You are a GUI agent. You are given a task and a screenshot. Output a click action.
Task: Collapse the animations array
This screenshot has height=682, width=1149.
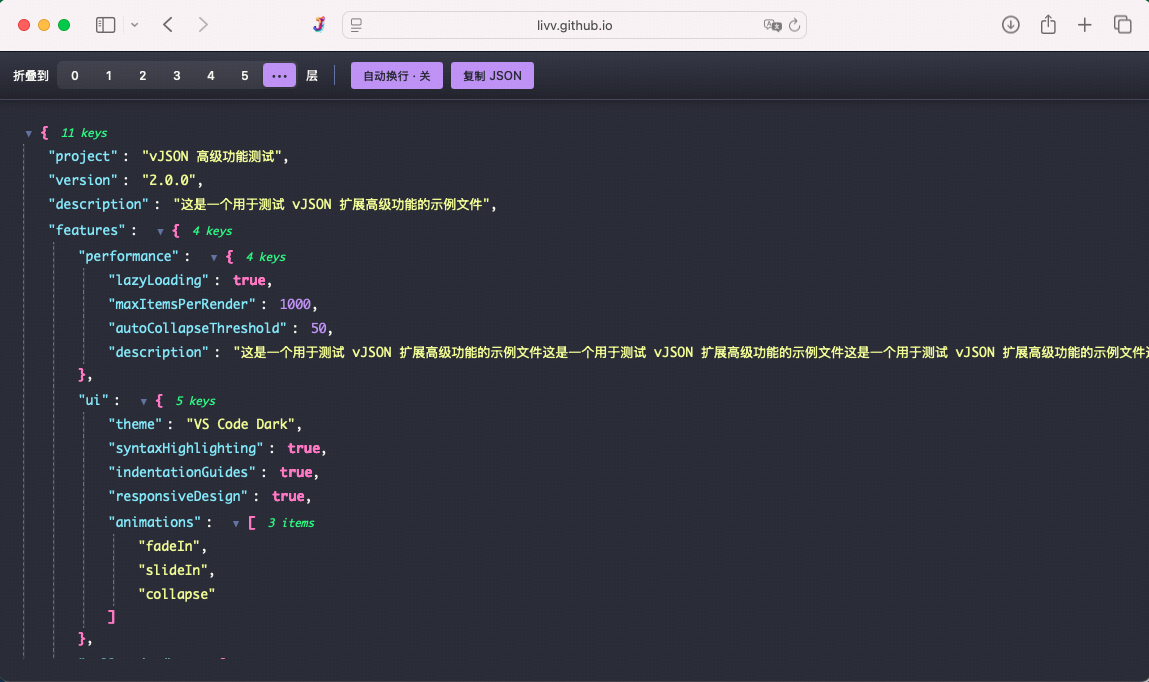coord(236,522)
